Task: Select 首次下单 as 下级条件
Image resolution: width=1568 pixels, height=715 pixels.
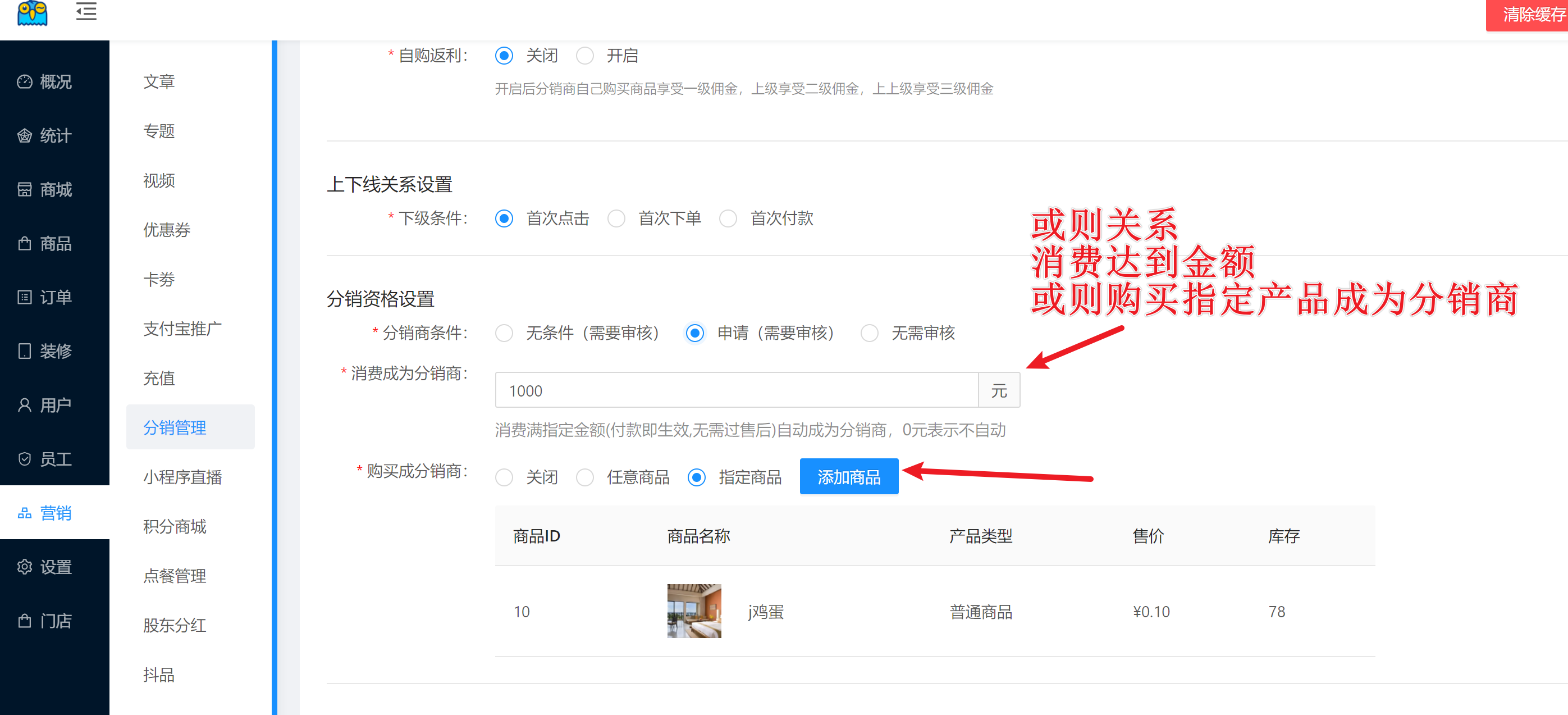Action: (616, 218)
